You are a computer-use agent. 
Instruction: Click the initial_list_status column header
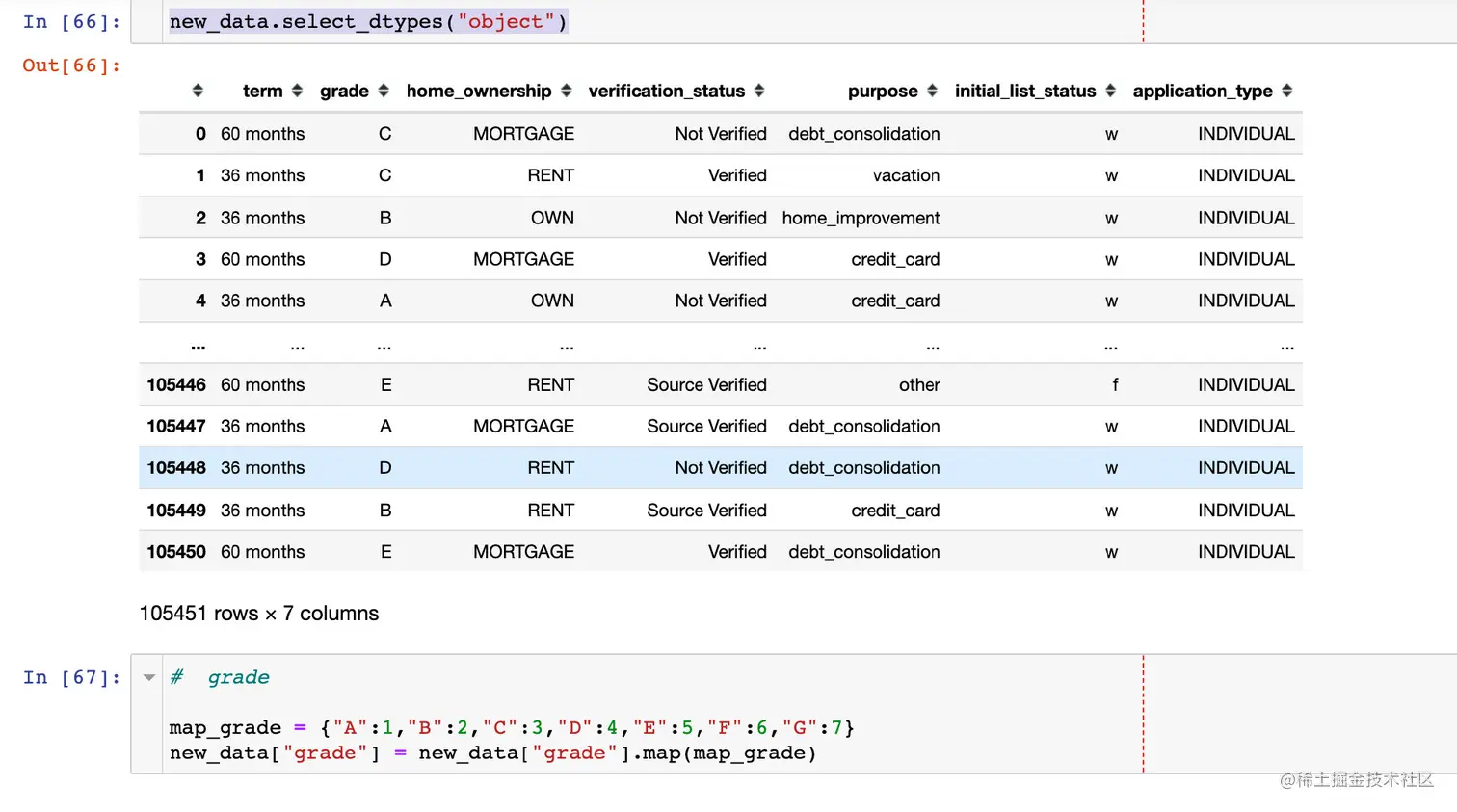click(1025, 91)
